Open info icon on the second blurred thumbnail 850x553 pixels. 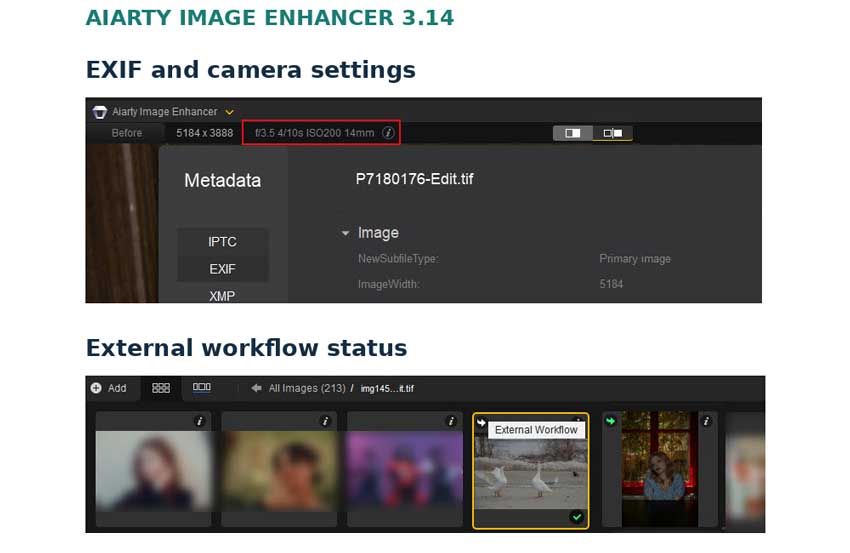pyautogui.click(x=325, y=421)
